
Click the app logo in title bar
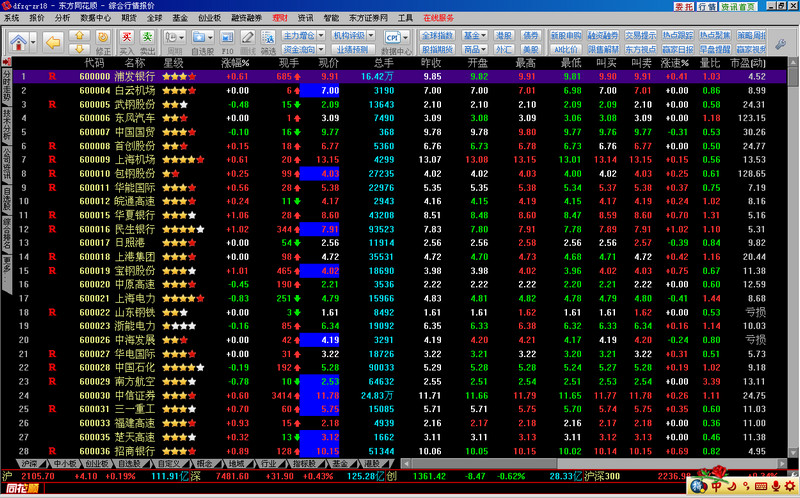(6, 6)
